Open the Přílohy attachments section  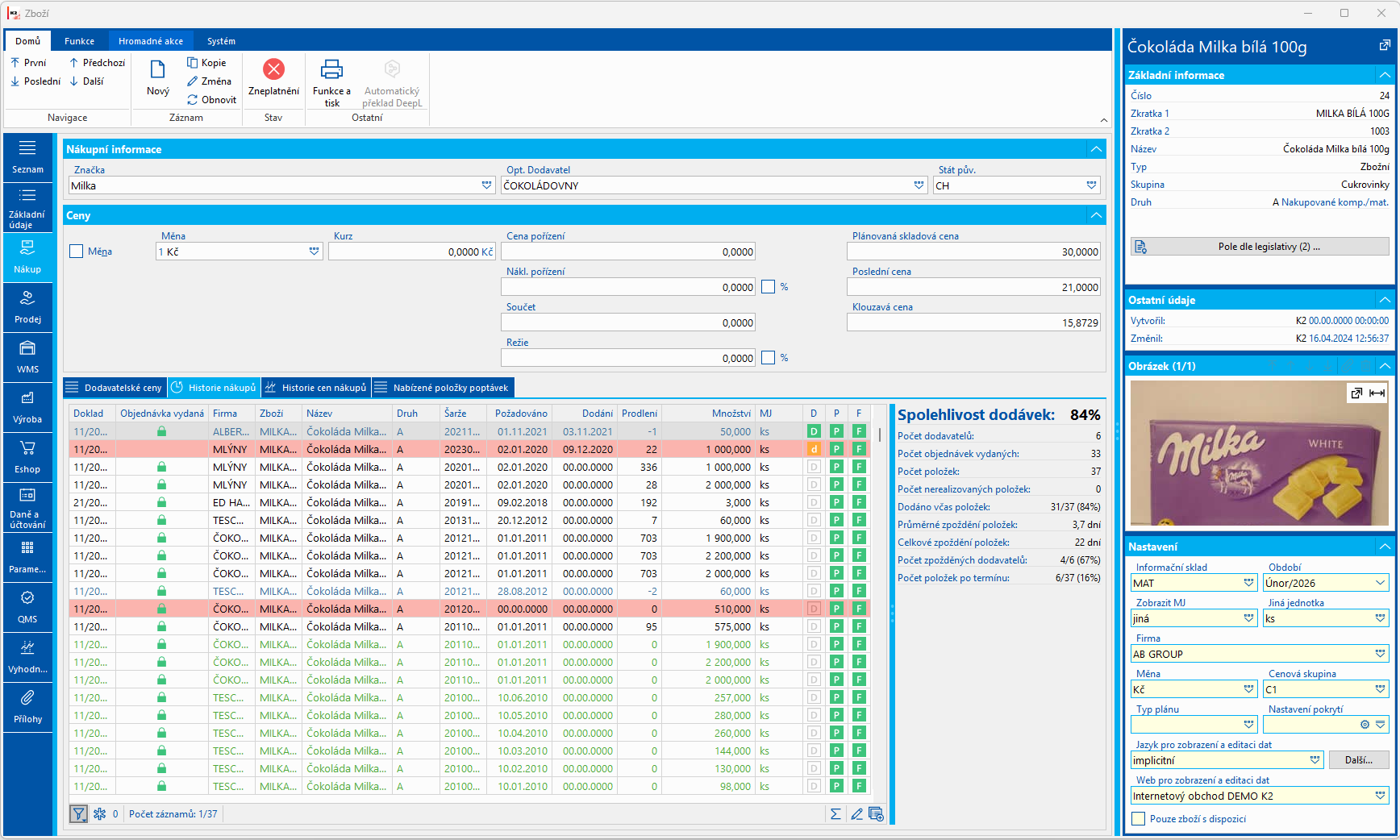click(x=27, y=707)
